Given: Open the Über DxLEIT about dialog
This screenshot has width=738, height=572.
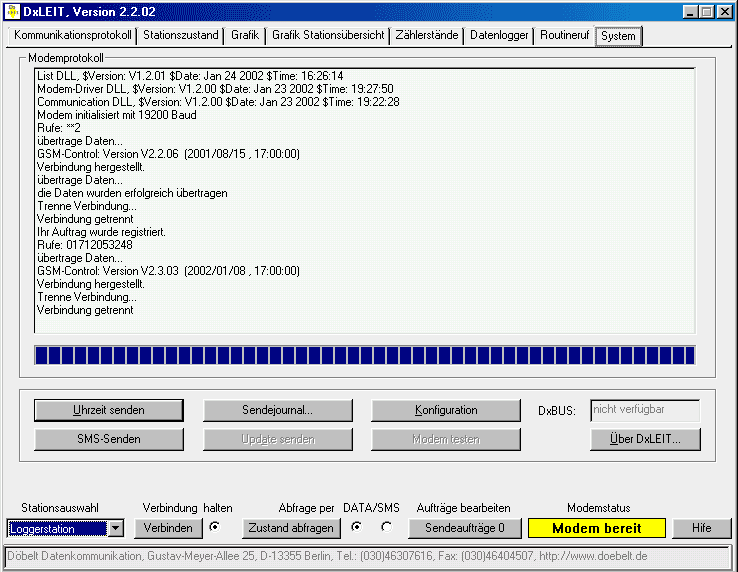Looking at the screenshot, I should tap(645, 439).
